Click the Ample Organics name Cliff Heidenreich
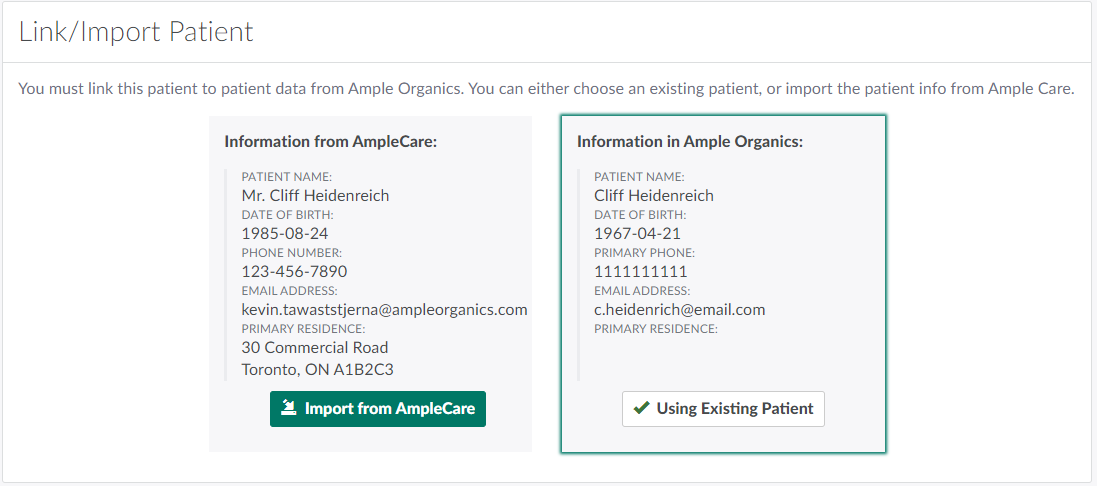Viewport: 1097px width, 486px height. coord(653,195)
